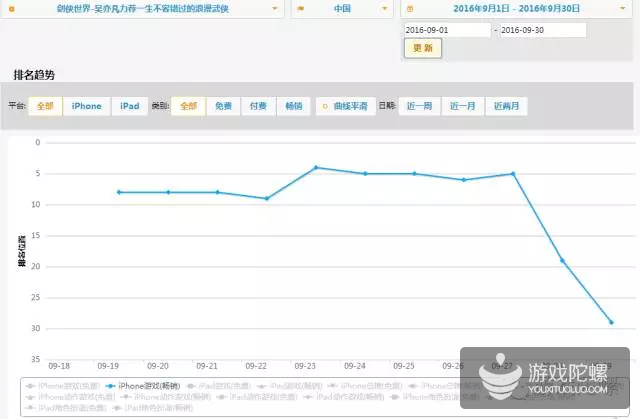The height and width of the screenshot is (419, 640).
Task: Toggle legend series iPad角色扮演(畅销)
Action: coord(153,408)
